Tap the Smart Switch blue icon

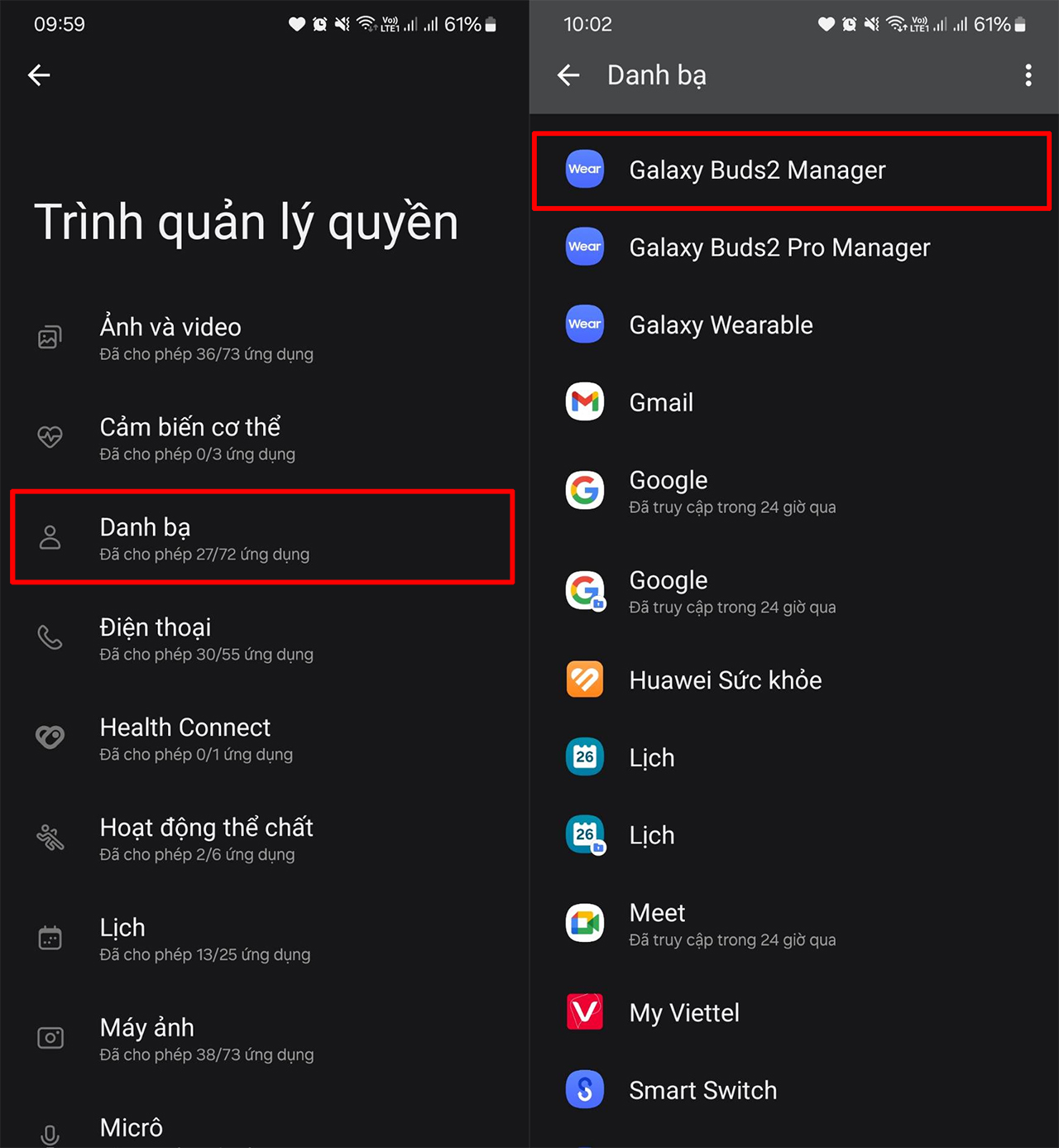pyautogui.click(x=585, y=1089)
